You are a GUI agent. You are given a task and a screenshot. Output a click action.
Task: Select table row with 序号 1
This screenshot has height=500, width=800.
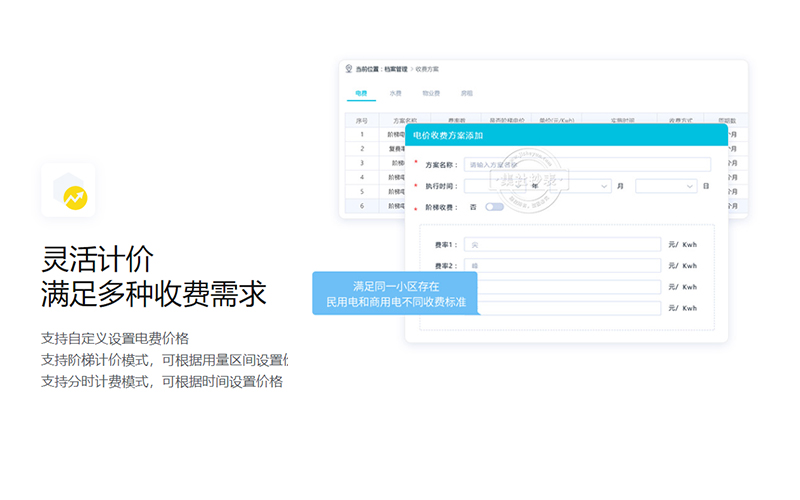(x=361, y=134)
